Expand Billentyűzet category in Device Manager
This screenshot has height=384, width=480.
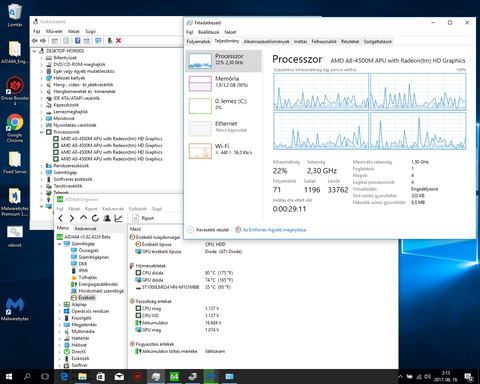(42, 58)
